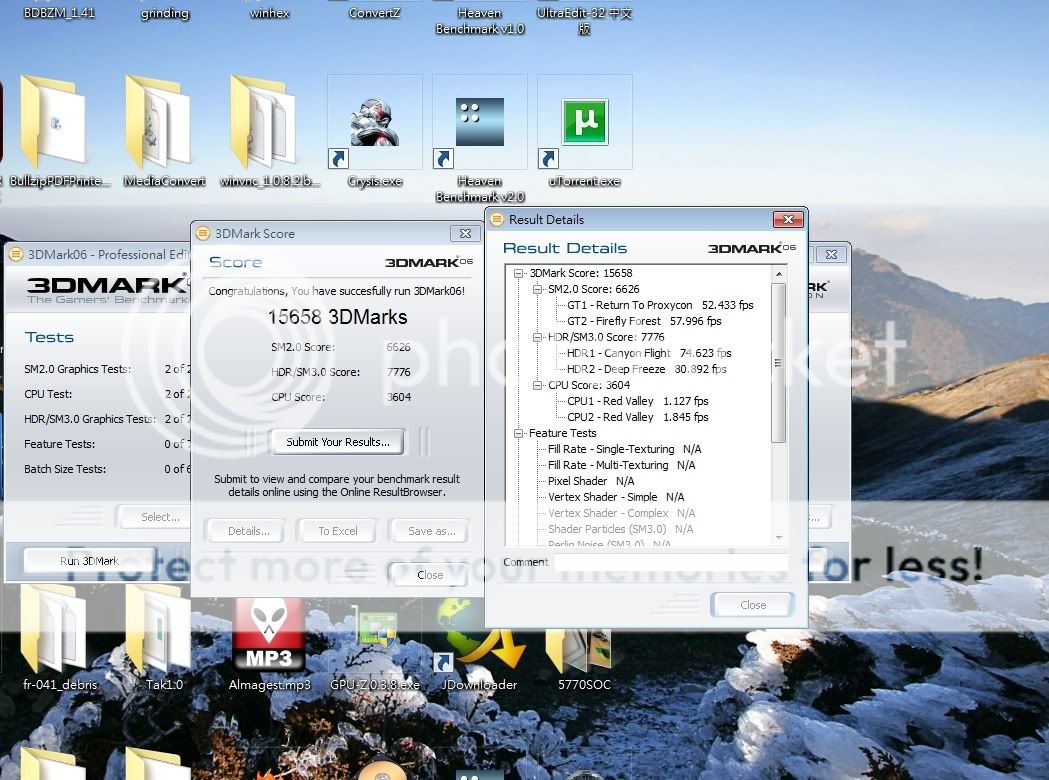
Task: Collapse the CPU Score tree node
Action: 537,385
